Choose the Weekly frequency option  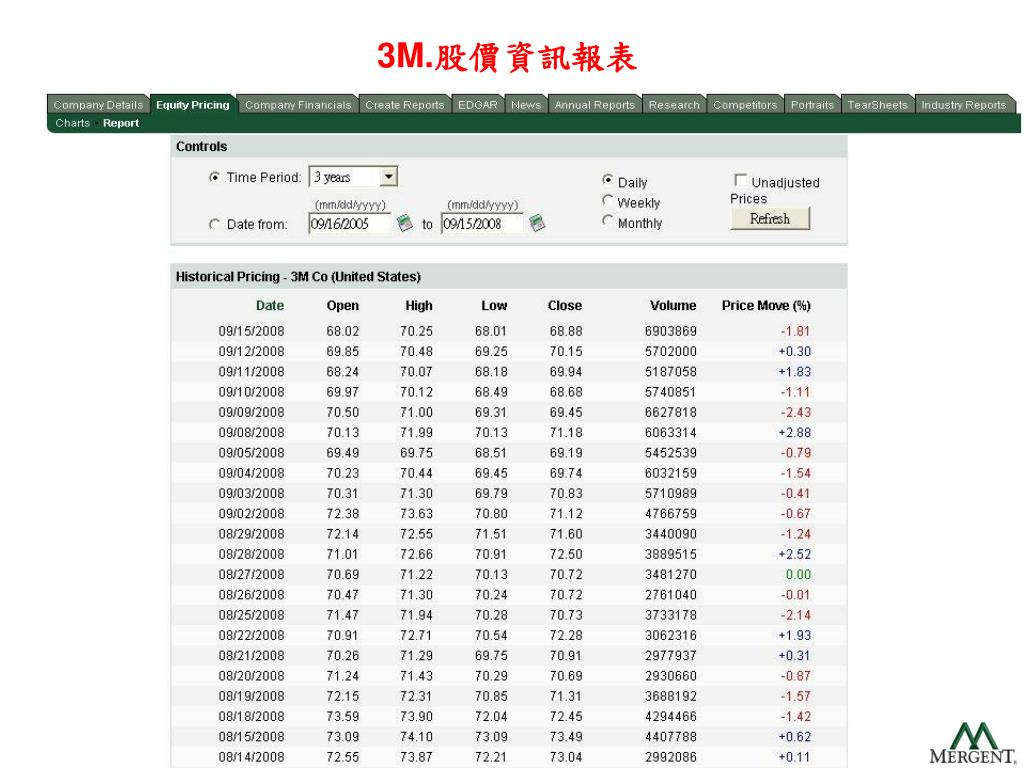(x=607, y=200)
